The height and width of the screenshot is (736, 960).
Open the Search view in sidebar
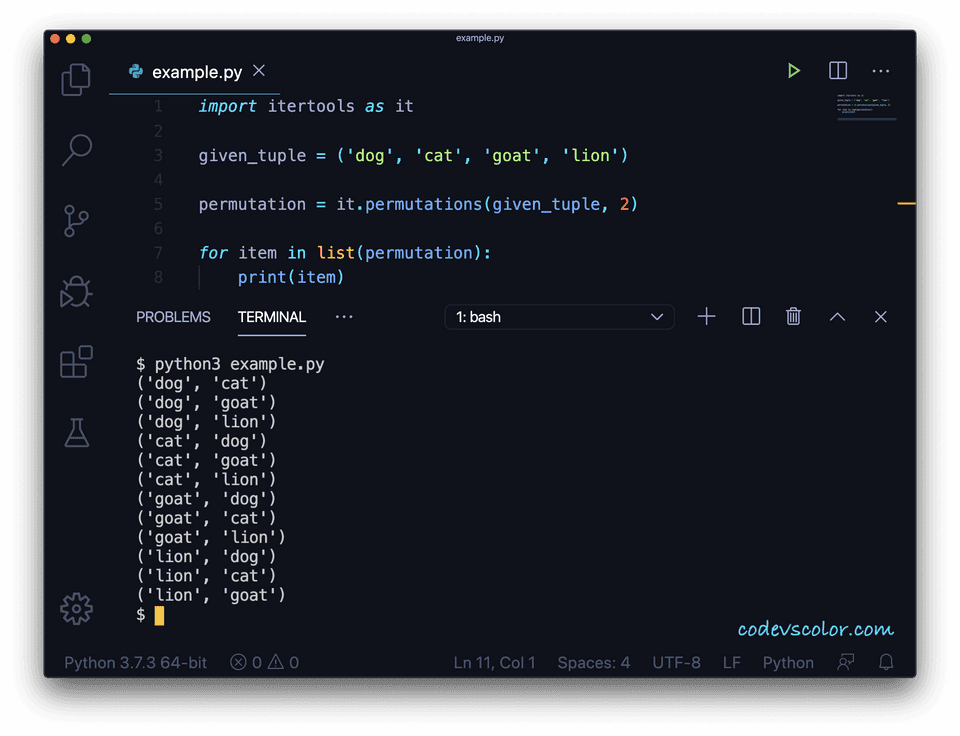tap(76, 150)
